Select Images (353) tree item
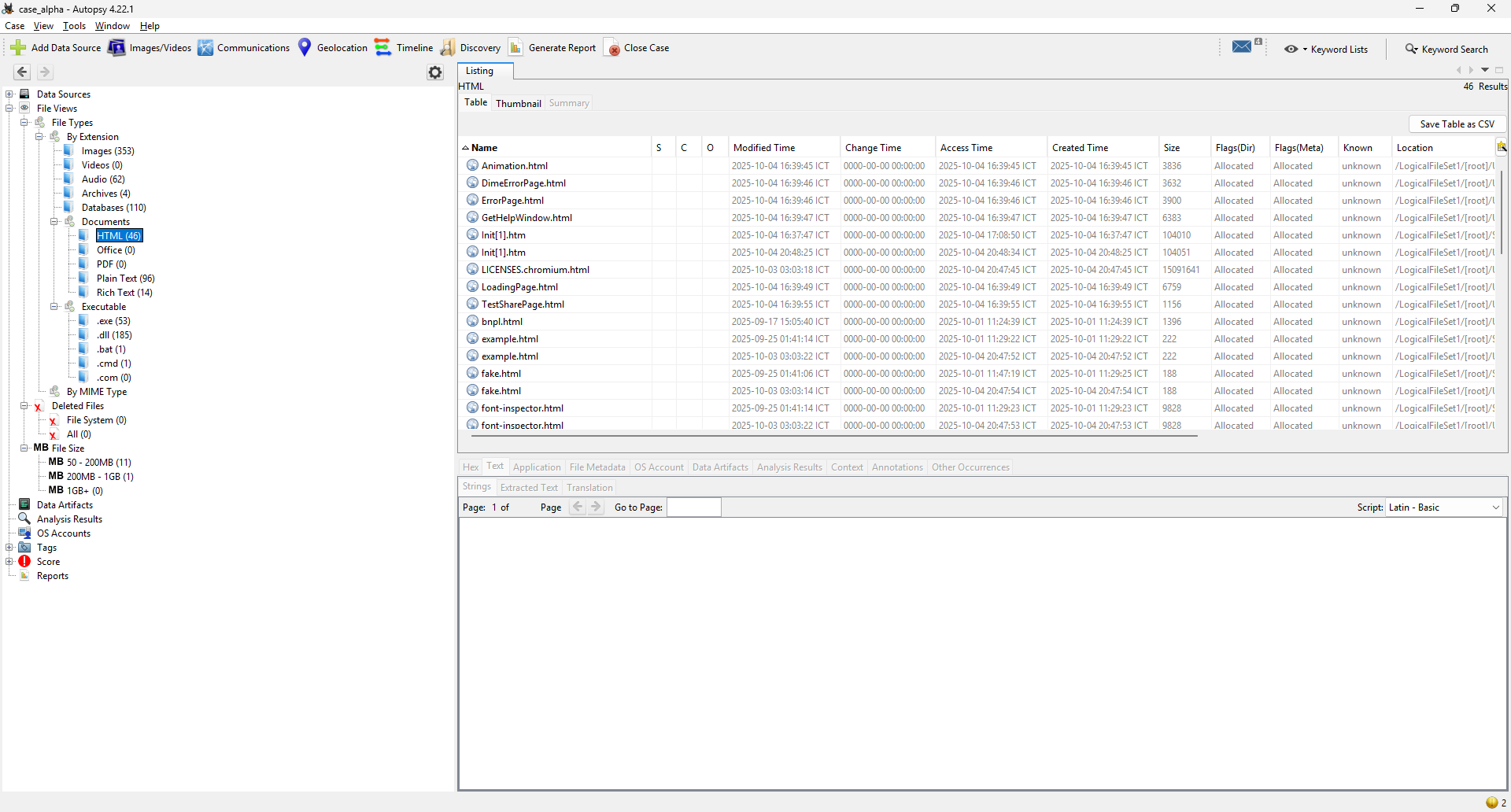 point(108,150)
